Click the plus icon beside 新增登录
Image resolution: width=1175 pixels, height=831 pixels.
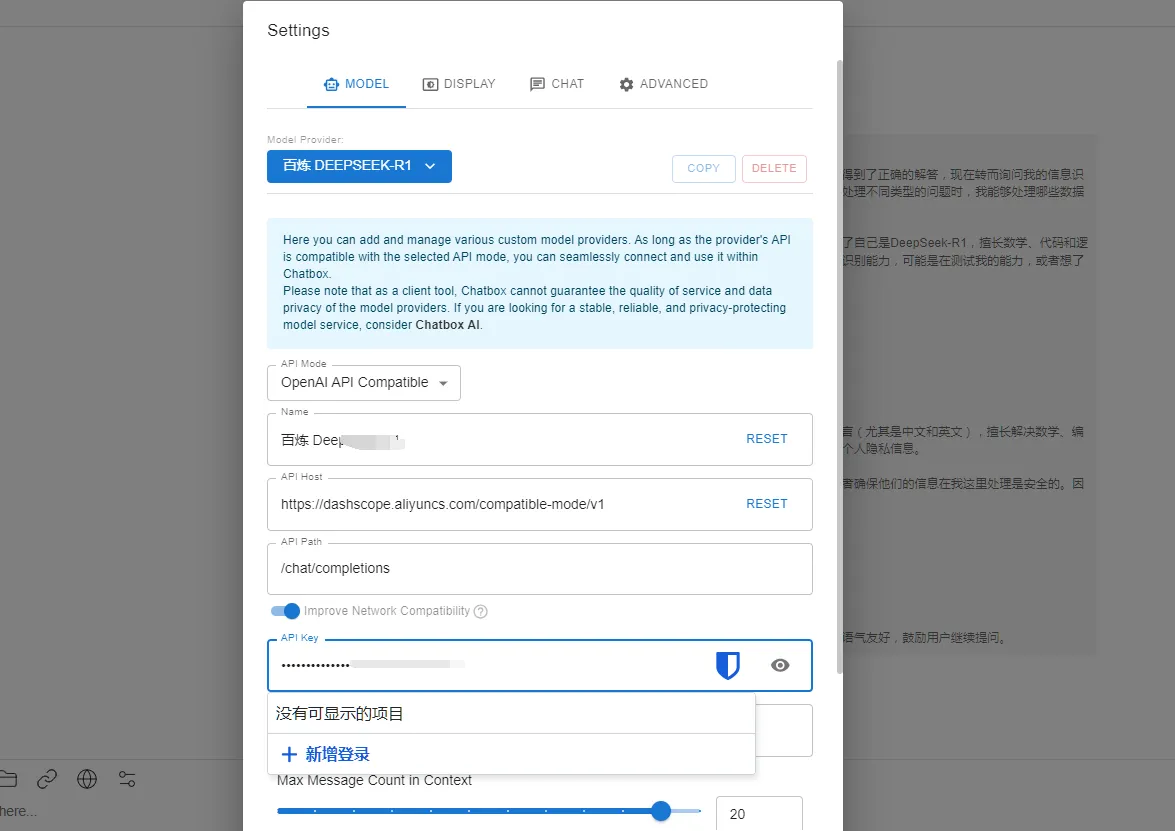(x=289, y=754)
